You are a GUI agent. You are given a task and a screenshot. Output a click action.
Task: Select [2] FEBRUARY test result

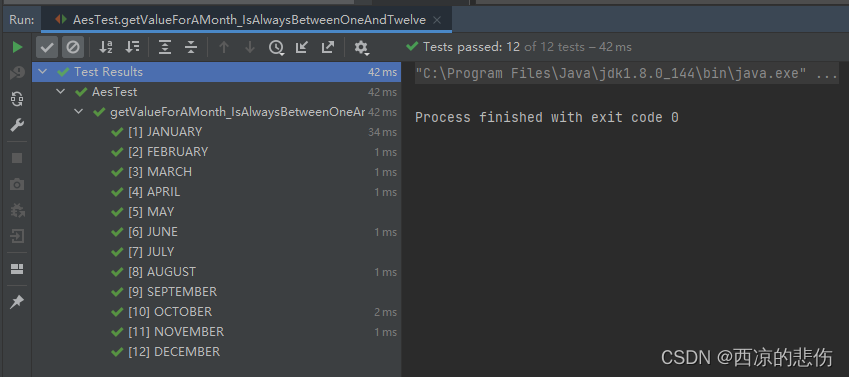(x=217, y=152)
